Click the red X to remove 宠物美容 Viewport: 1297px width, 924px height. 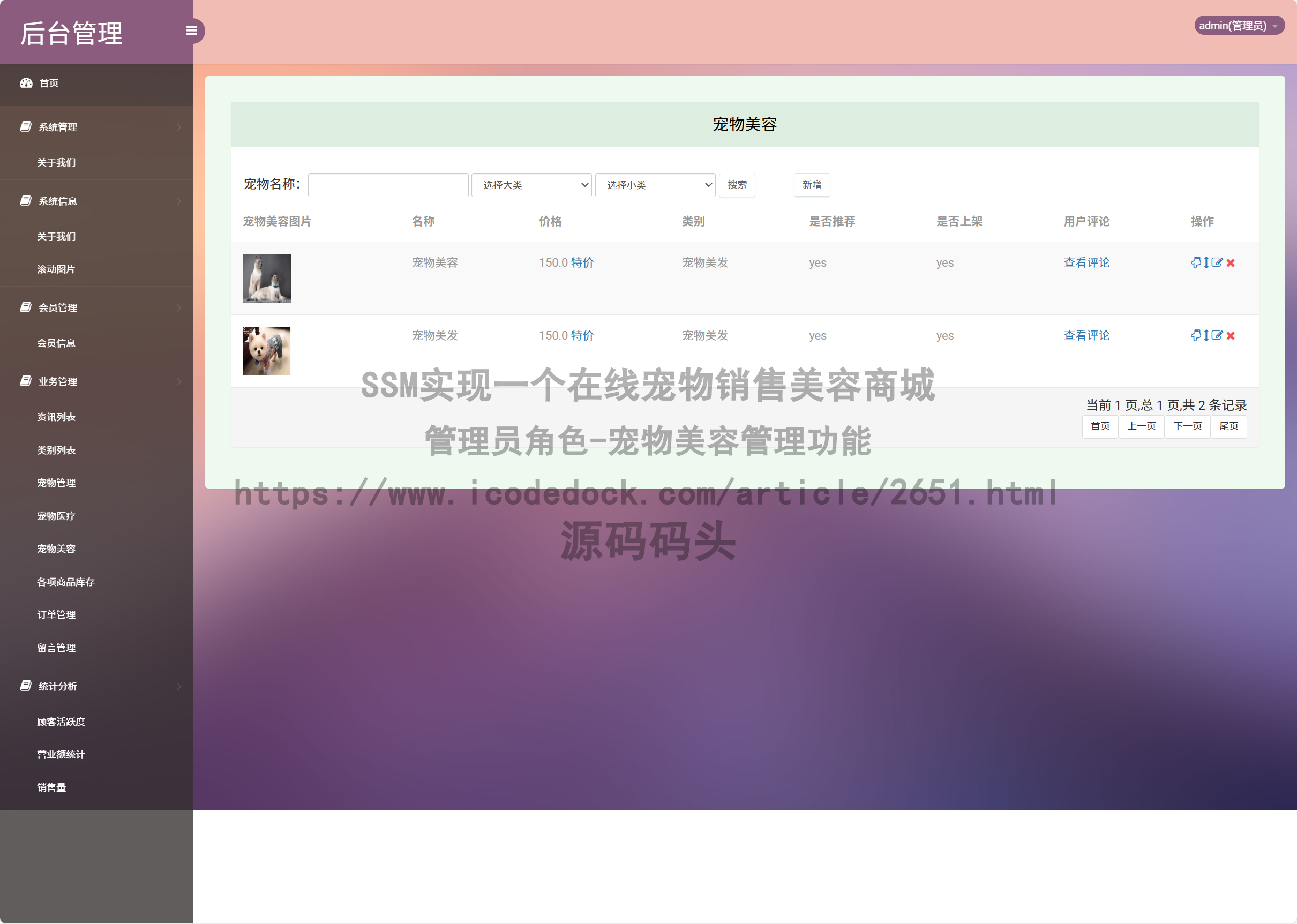[1231, 263]
